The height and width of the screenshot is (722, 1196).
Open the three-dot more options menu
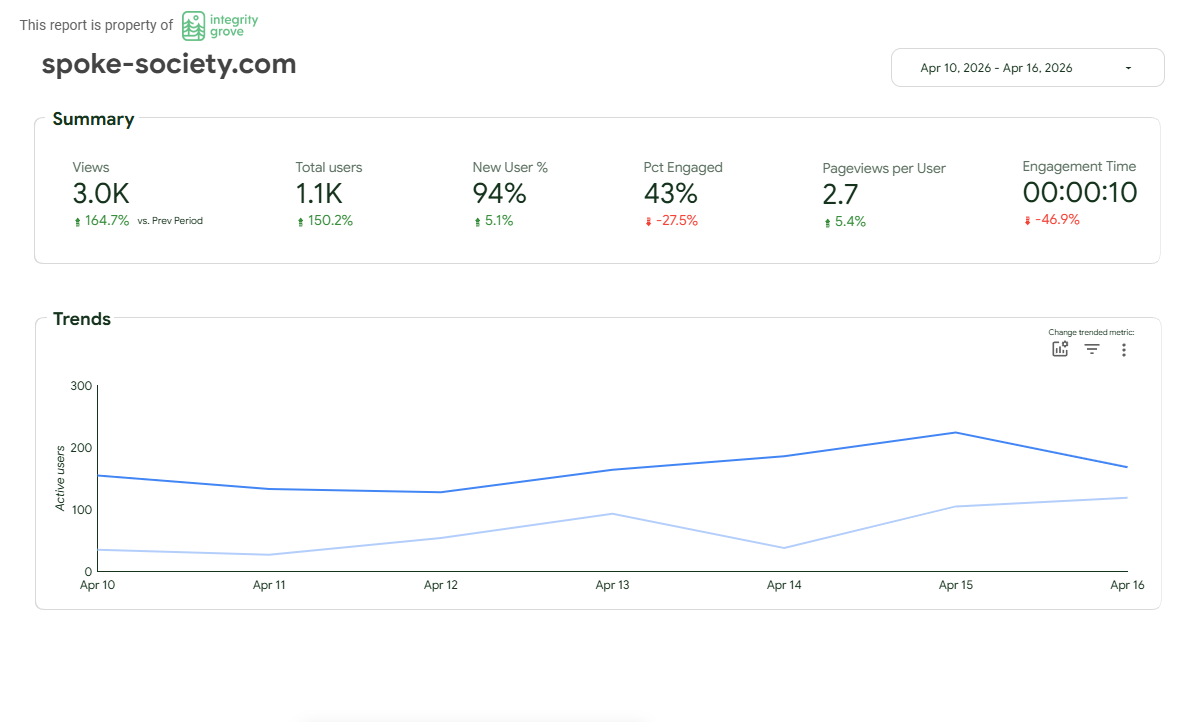1124,349
